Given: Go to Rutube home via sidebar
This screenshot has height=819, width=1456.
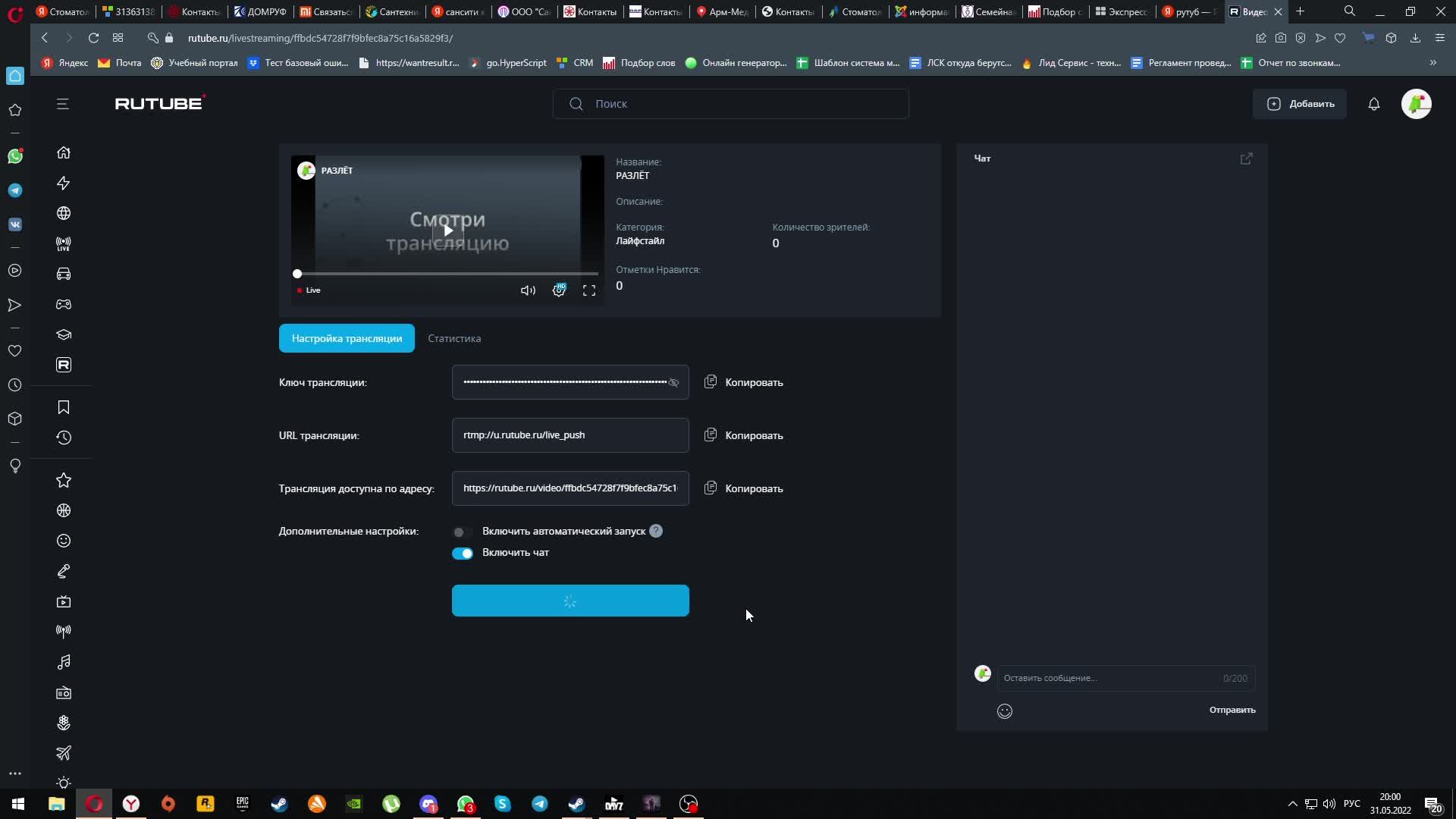Looking at the screenshot, I should tap(64, 152).
